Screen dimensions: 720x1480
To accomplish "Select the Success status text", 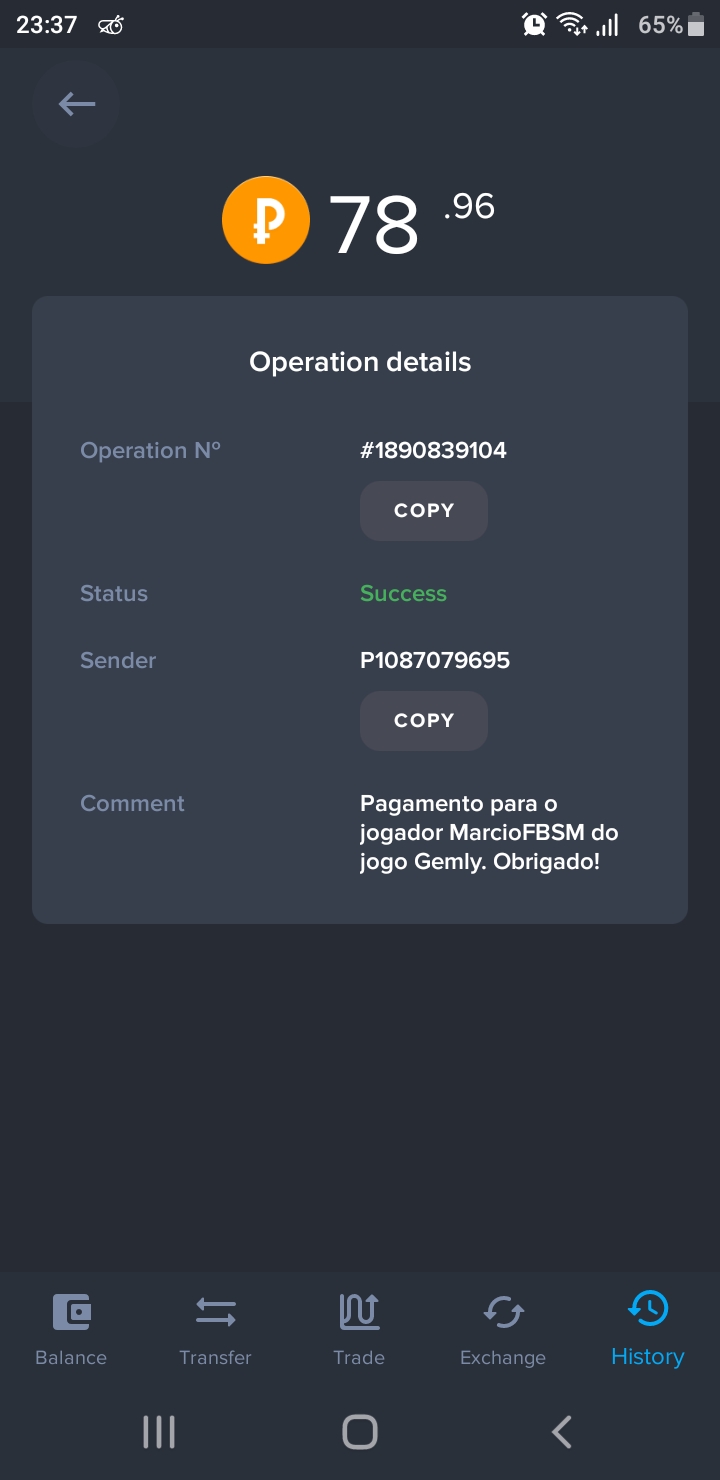I will 403,593.
